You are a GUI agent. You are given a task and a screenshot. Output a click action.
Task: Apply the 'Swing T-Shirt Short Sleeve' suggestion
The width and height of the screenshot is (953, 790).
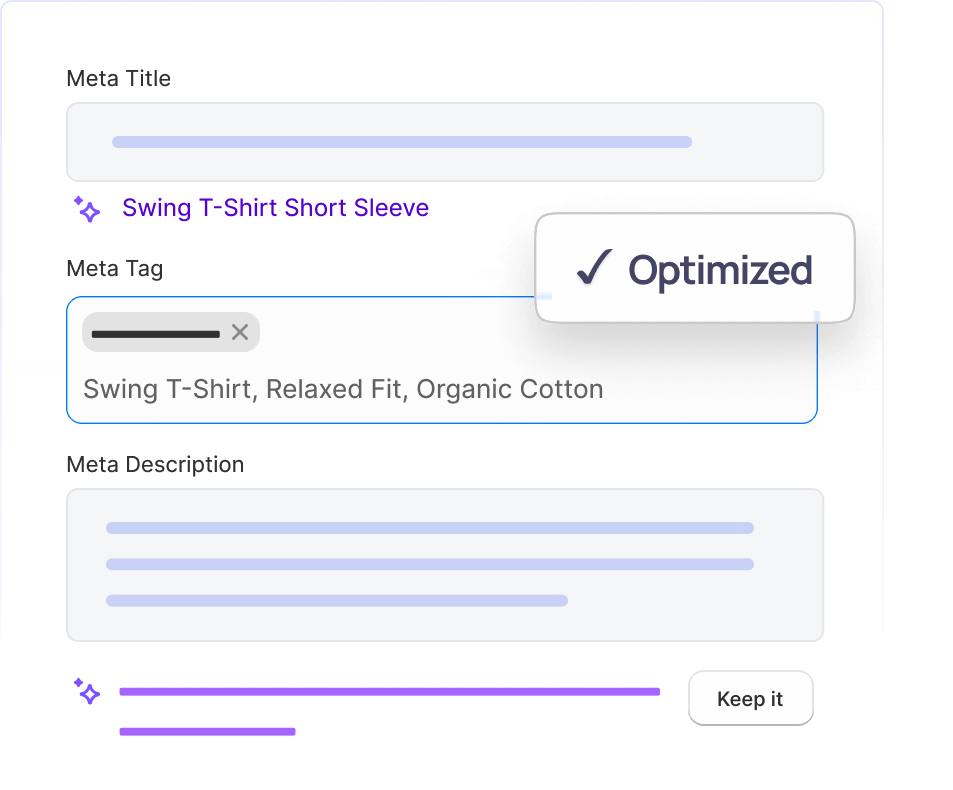pyautogui.click(x=275, y=208)
